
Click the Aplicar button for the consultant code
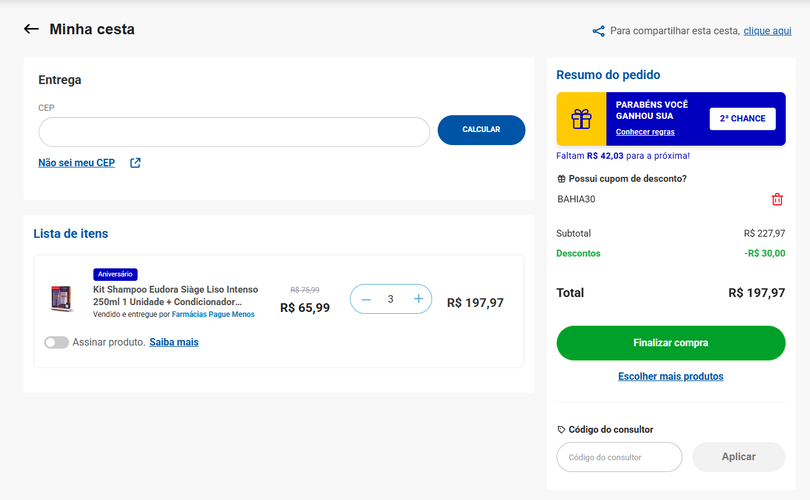coord(739,457)
